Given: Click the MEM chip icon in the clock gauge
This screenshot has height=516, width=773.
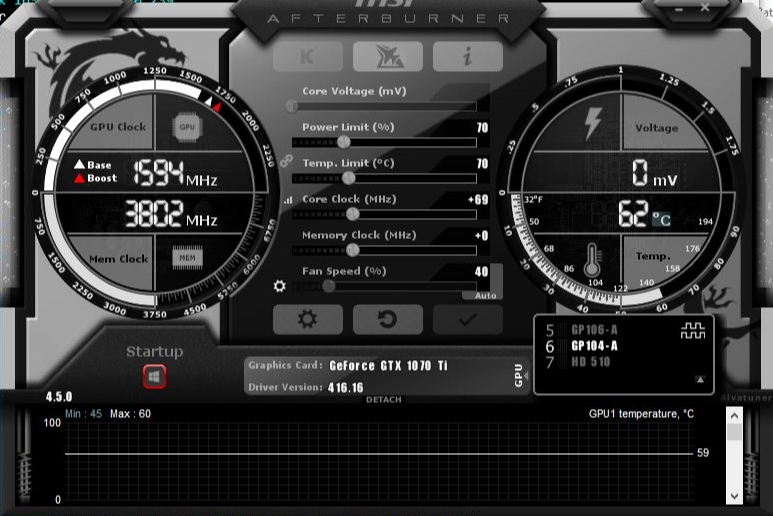Looking at the screenshot, I should point(187,258).
